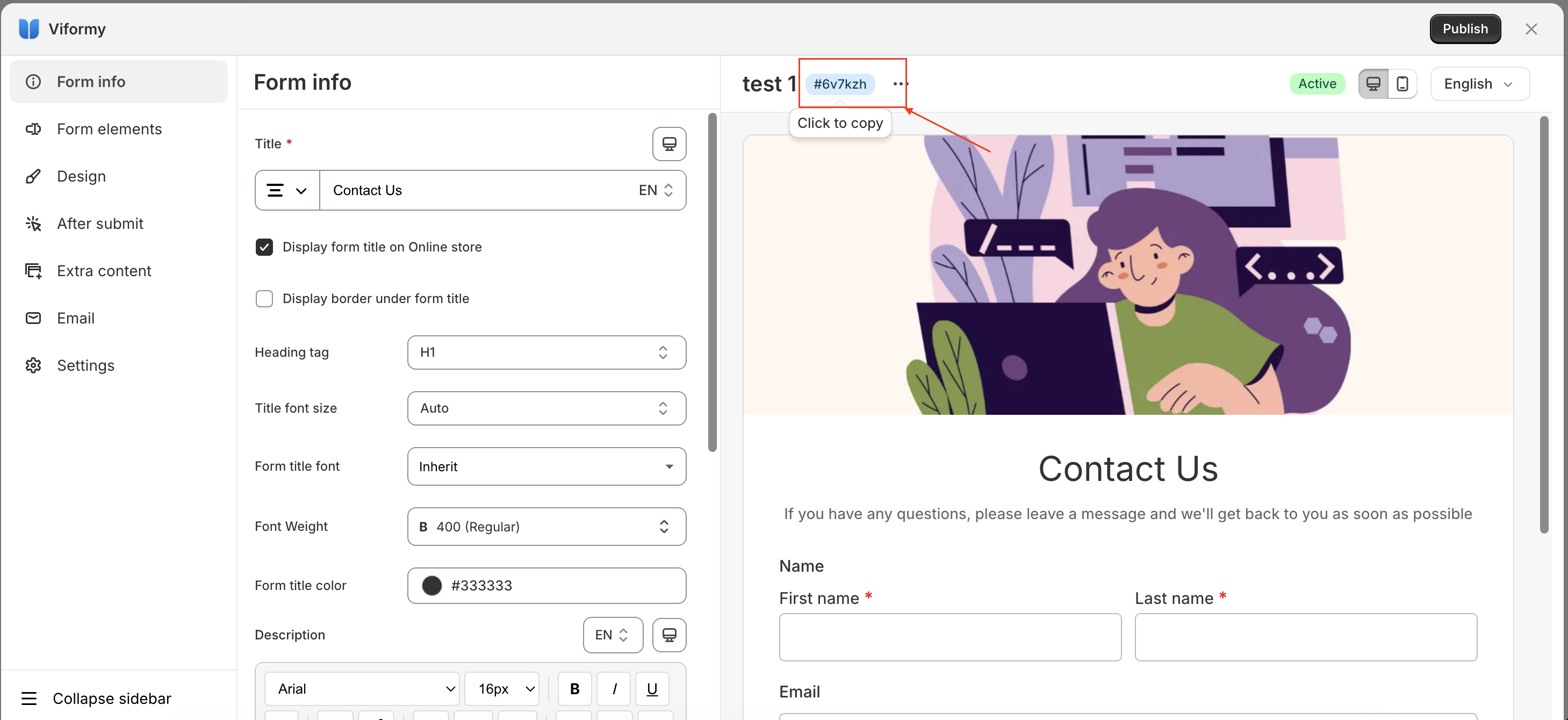Apply underline in the description editor
The width and height of the screenshot is (1568, 720).
[x=652, y=688]
